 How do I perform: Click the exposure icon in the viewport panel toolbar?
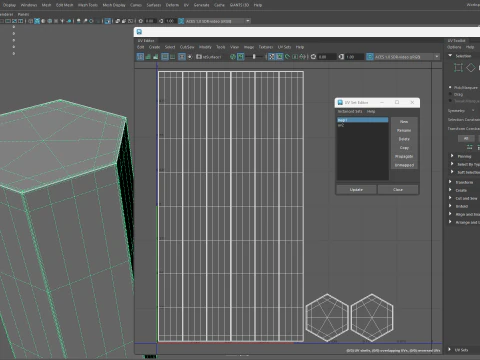click(141, 21)
